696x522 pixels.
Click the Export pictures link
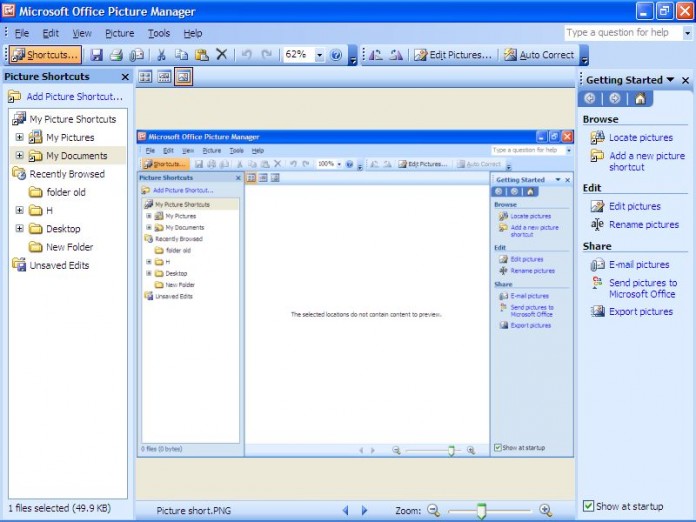[641, 312]
